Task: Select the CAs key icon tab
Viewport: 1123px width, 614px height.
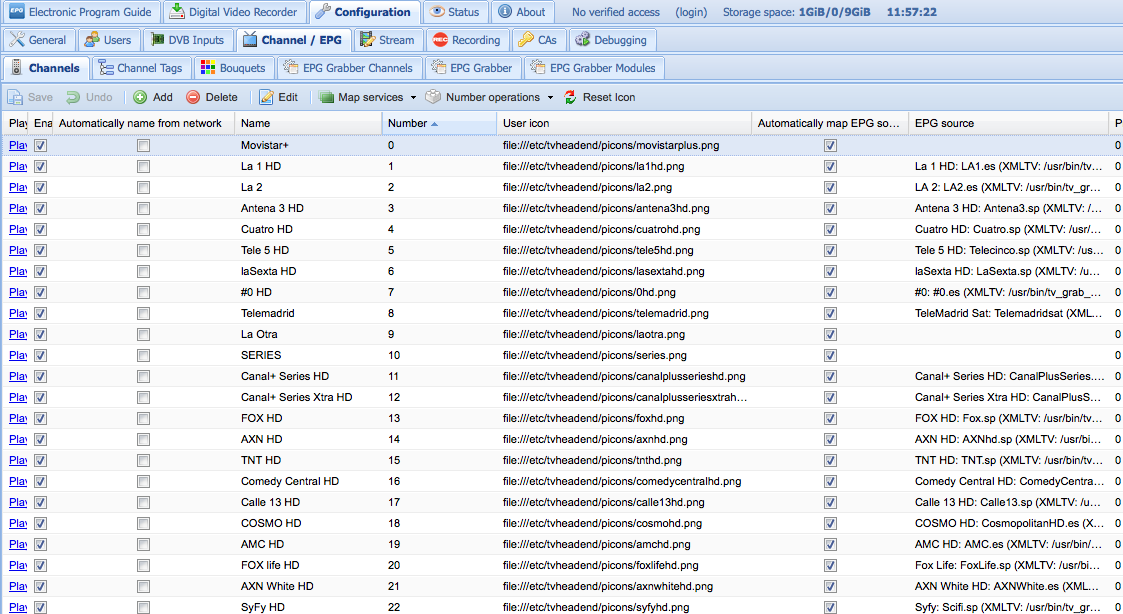Action: pyautogui.click(x=526, y=40)
